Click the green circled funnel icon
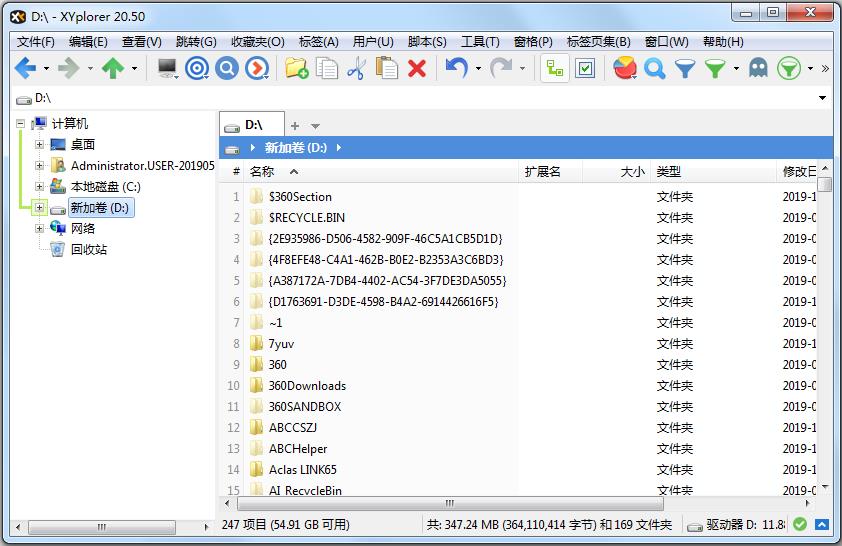This screenshot has width=842, height=546. 789,68
